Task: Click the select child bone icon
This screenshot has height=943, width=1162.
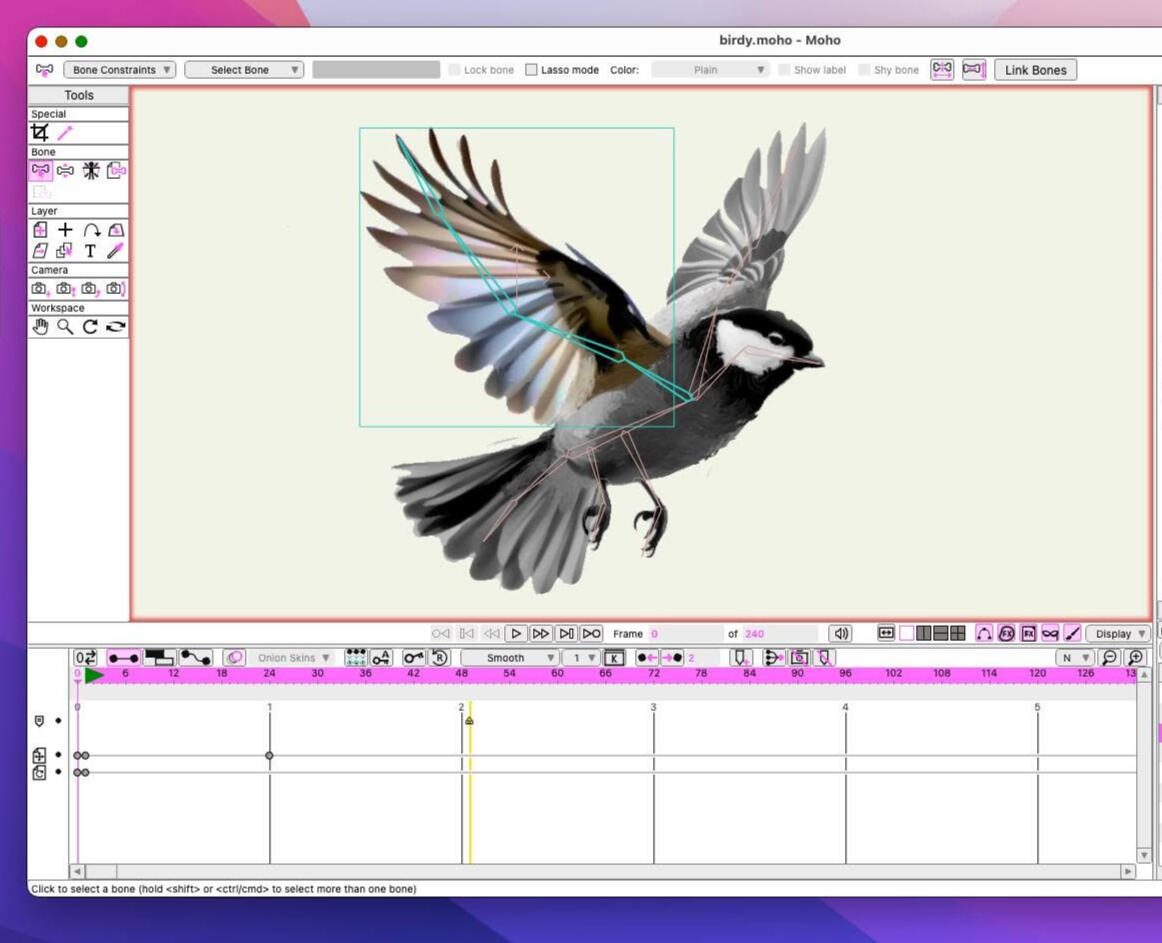Action: pyautogui.click(x=942, y=70)
